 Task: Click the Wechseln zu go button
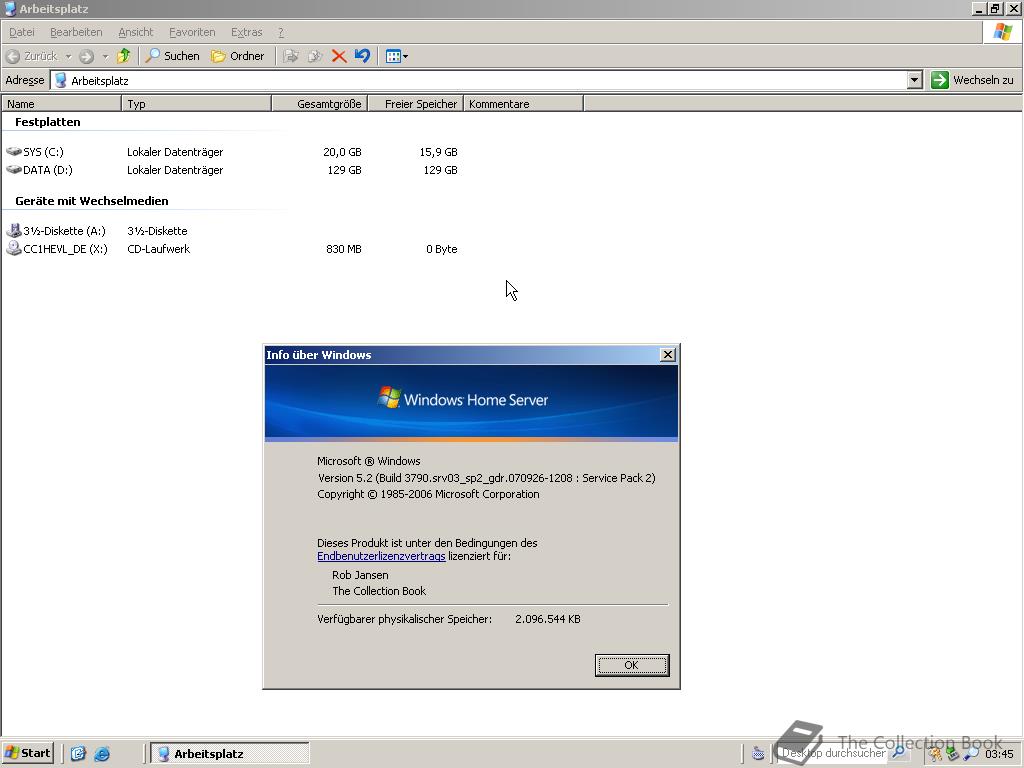tap(972, 80)
